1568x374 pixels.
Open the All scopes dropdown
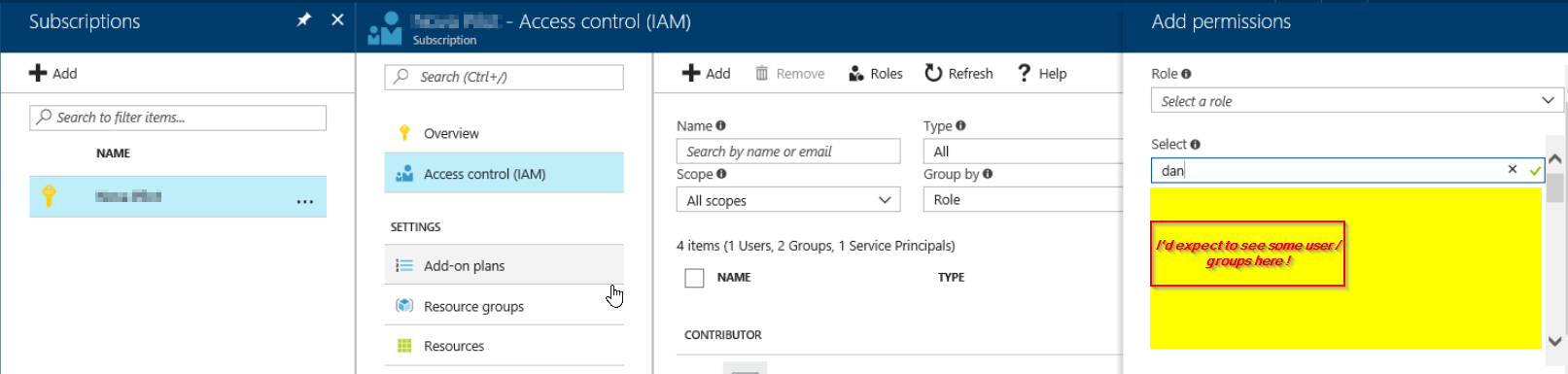coord(788,200)
